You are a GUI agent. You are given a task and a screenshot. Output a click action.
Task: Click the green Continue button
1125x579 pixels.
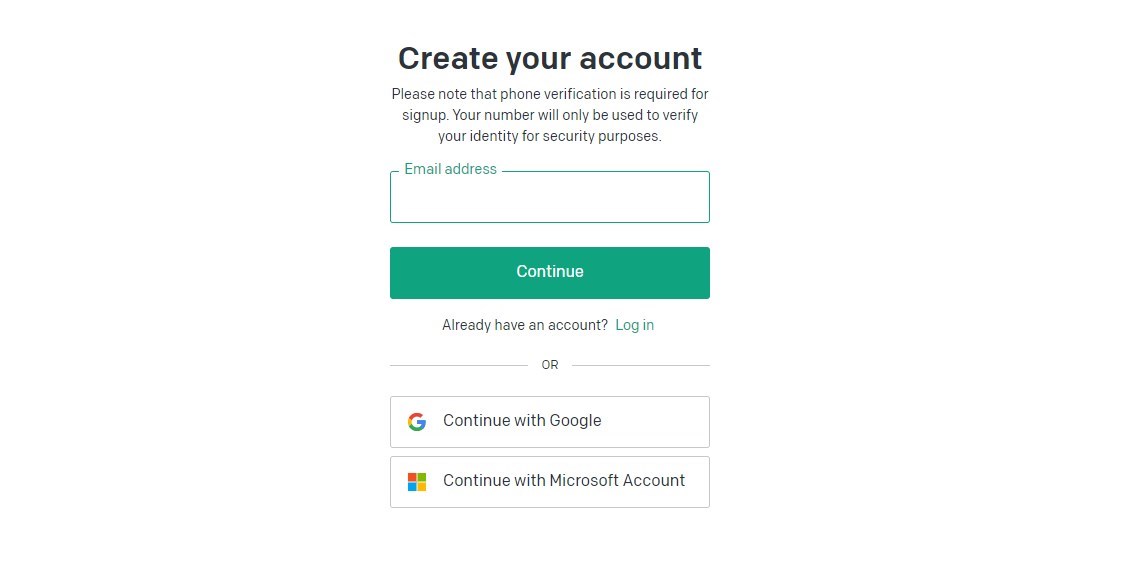[x=550, y=273]
